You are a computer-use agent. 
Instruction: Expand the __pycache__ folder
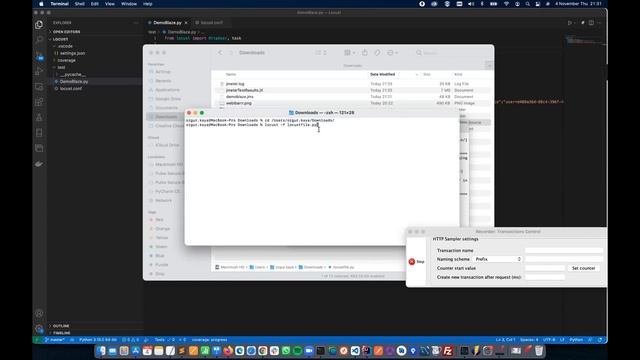tap(72, 74)
